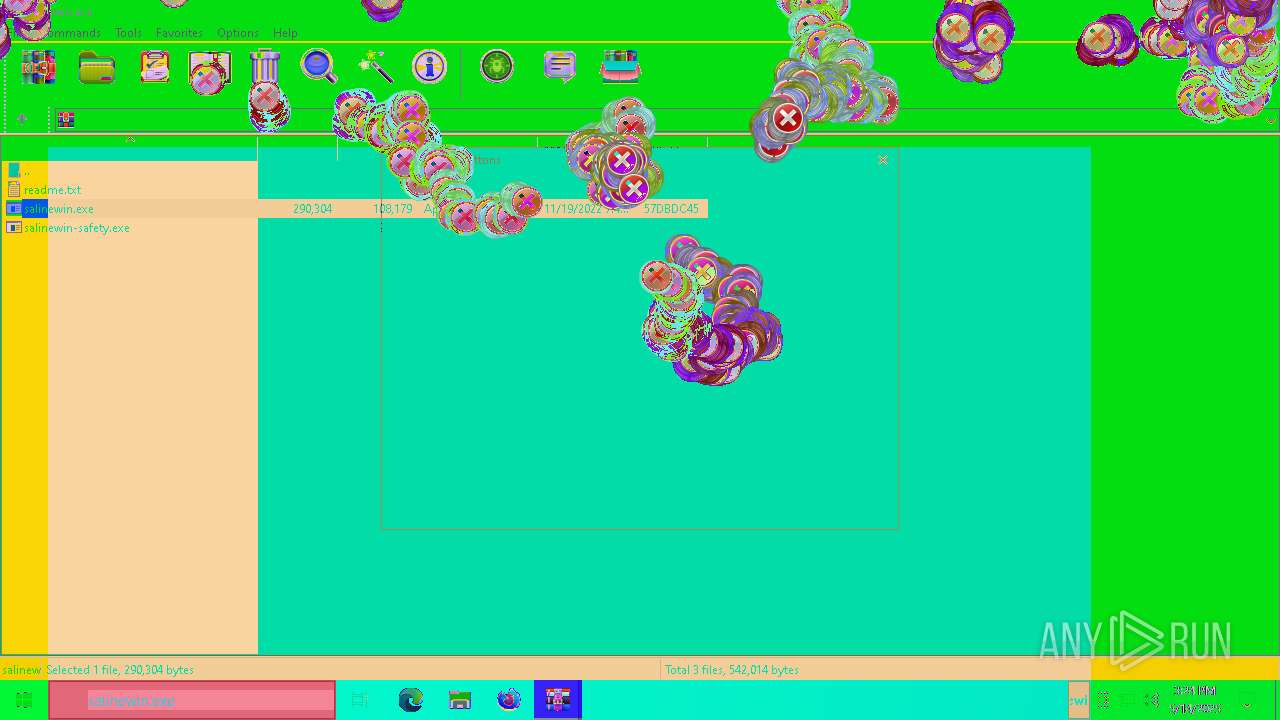Launch the Wizard wand icon
This screenshot has width=1280, height=720.
point(377,67)
